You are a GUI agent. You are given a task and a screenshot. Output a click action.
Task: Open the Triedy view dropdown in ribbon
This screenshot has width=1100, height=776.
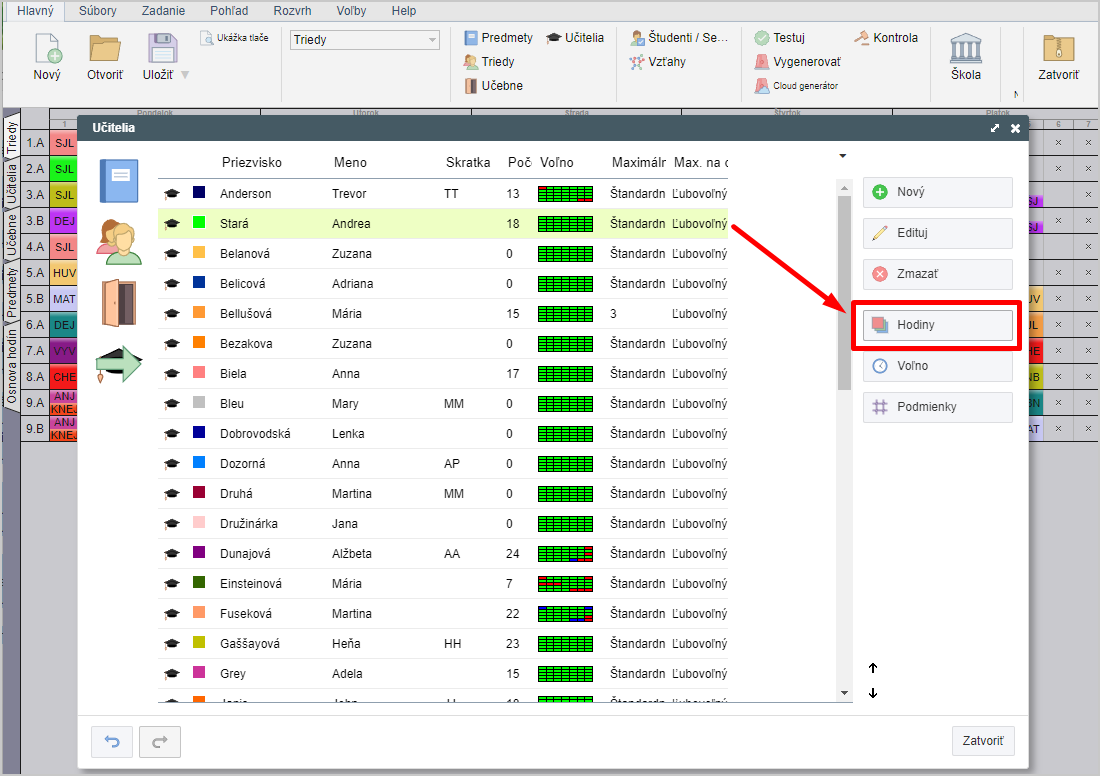(x=365, y=39)
